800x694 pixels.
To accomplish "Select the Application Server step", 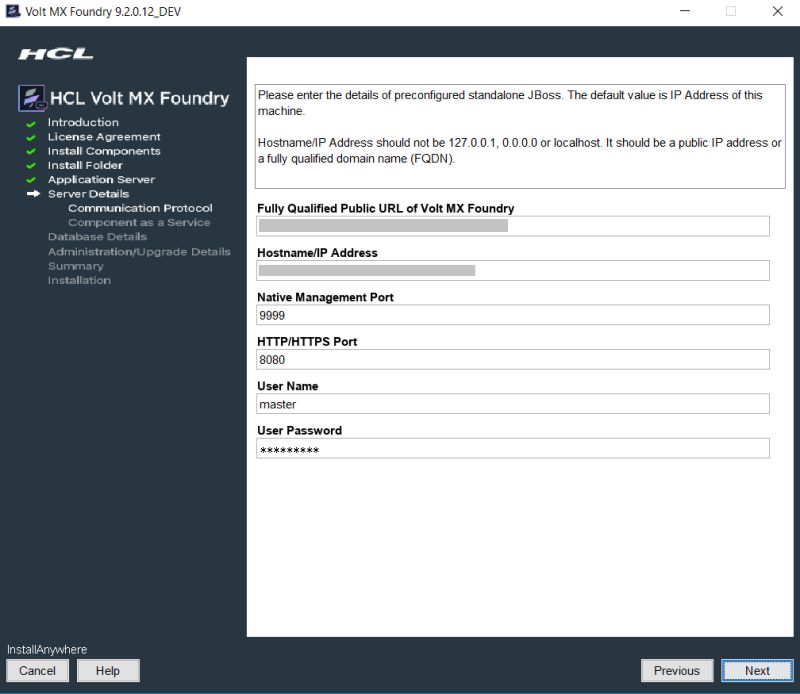I will (x=102, y=180).
